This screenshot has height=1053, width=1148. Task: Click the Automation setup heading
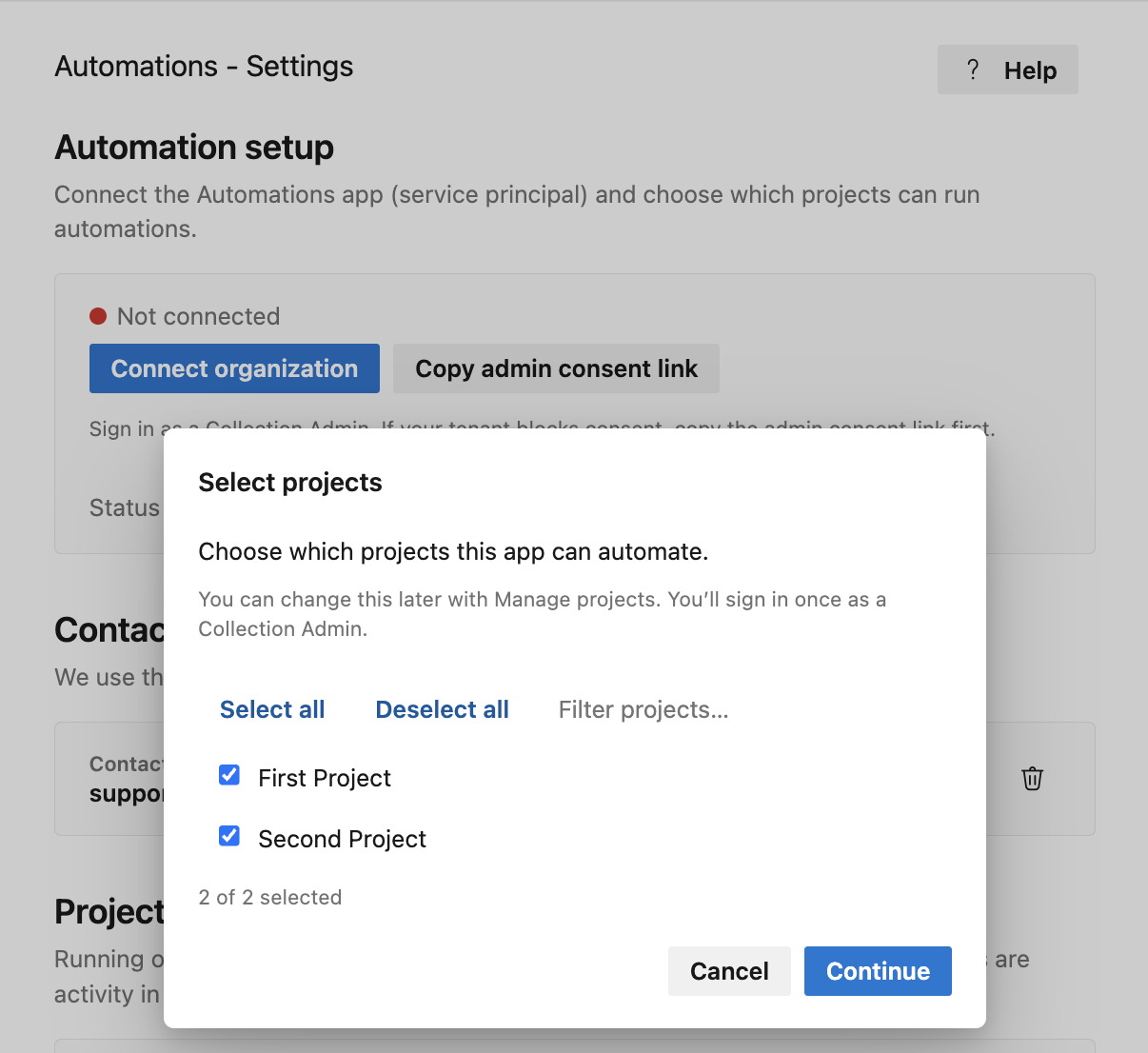[x=194, y=148]
